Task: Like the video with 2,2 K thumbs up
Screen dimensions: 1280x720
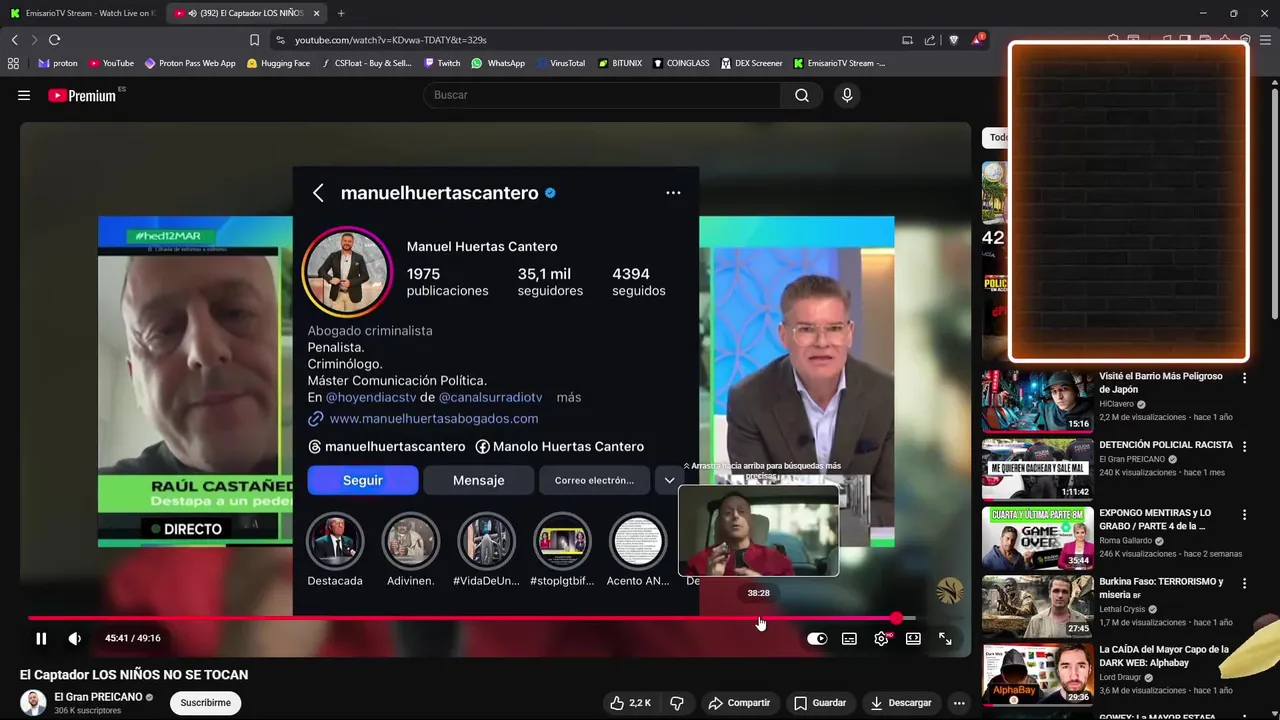Action: (x=630, y=703)
